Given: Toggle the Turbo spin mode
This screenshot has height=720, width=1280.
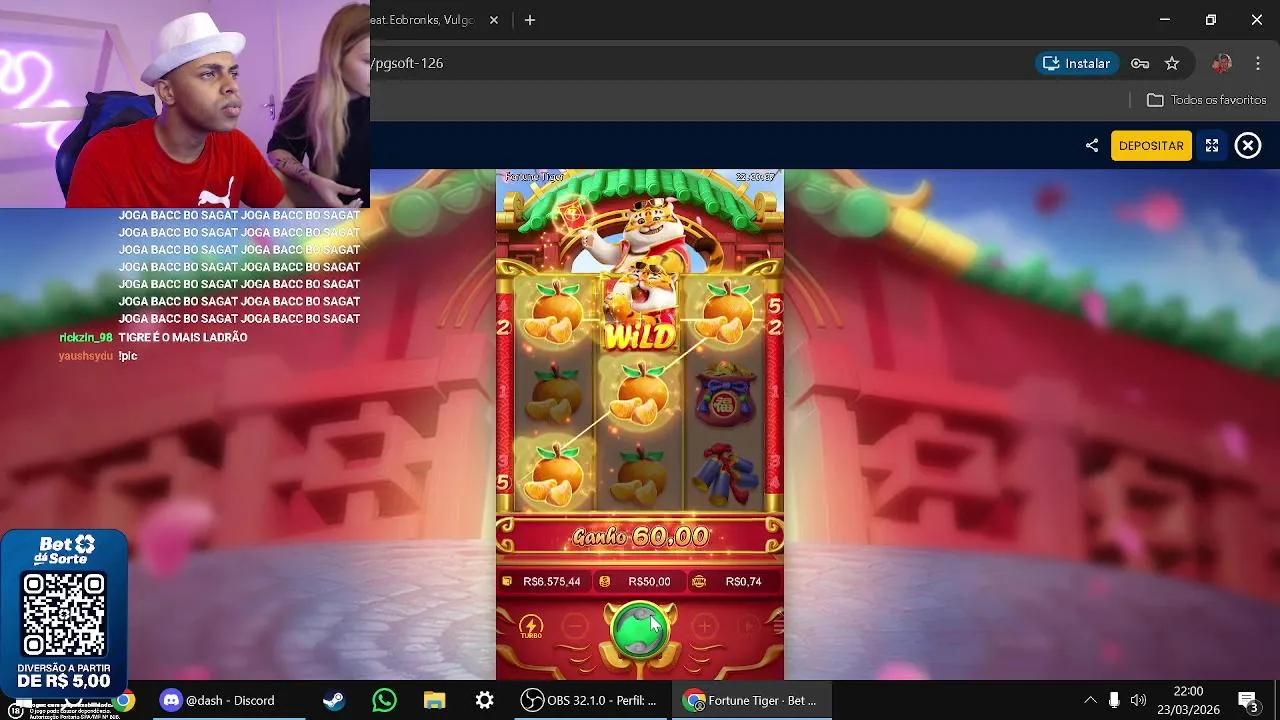Looking at the screenshot, I should point(531,628).
